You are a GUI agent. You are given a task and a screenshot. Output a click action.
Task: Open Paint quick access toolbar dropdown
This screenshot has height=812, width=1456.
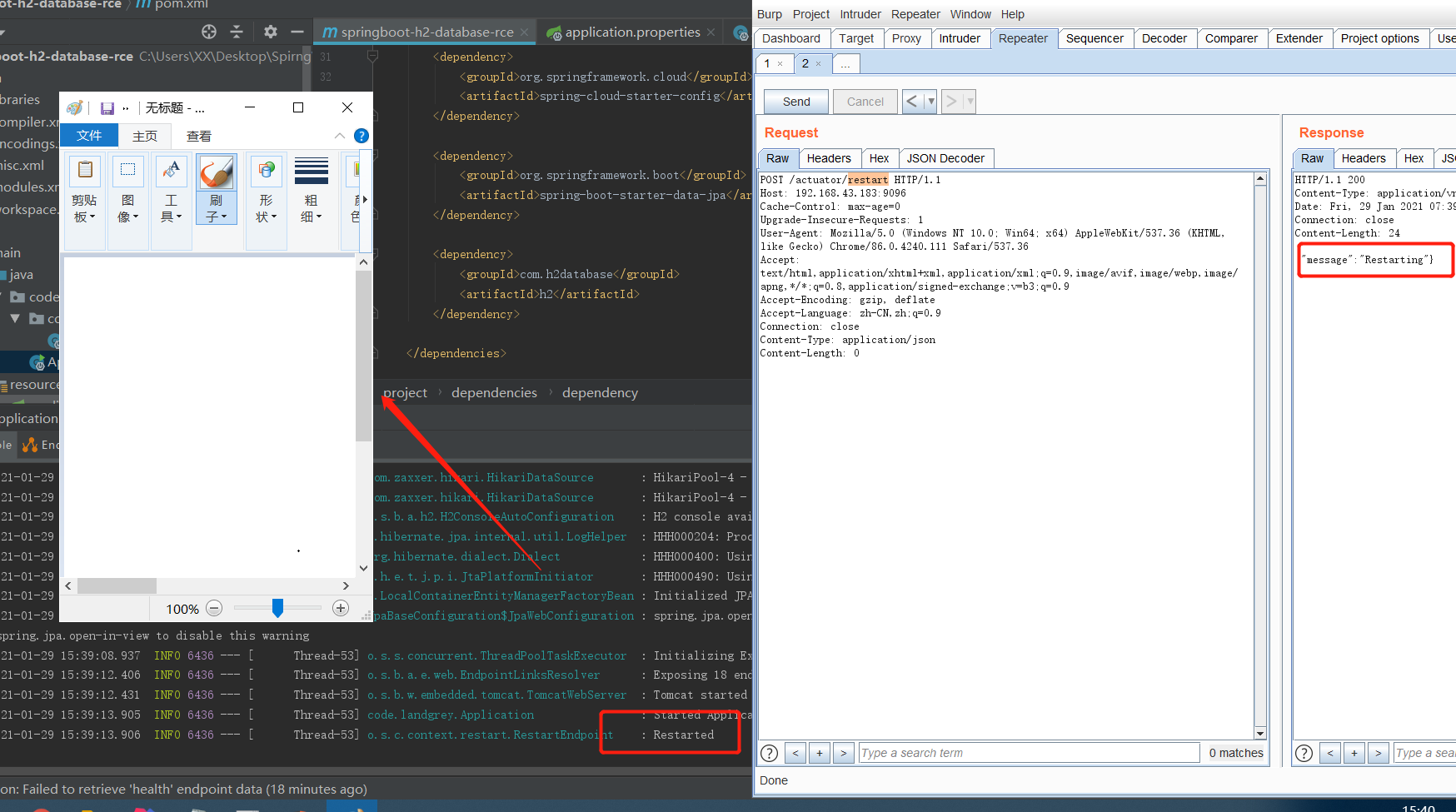point(126,108)
